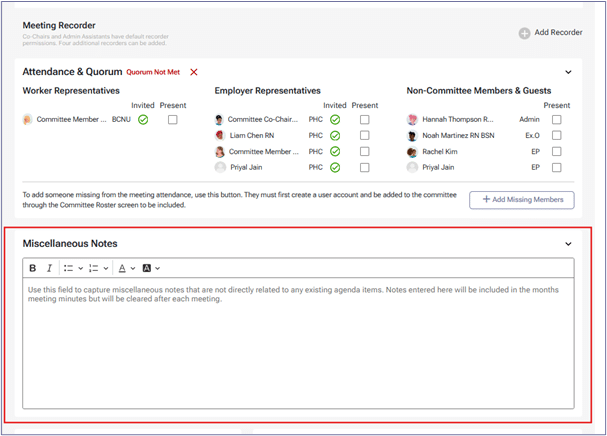Toggle italic formatting in notes editor
Screen dimensions: 607x436
coord(49,268)
